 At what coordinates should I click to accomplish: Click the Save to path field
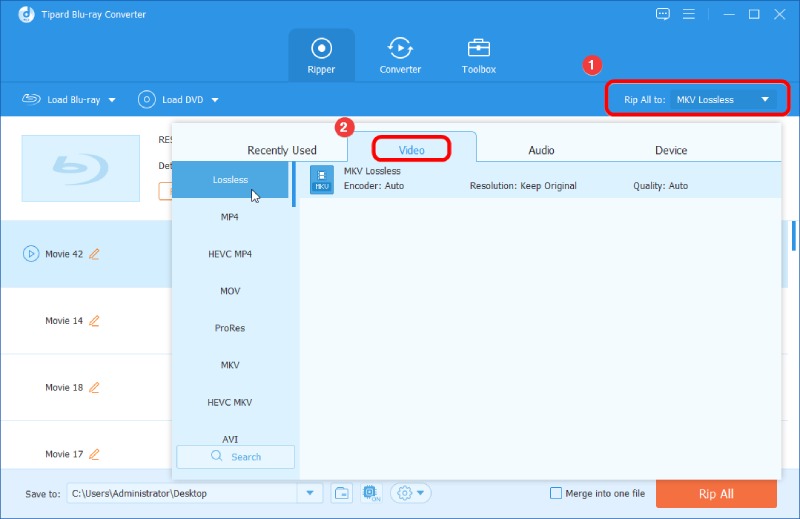[x=182, y=493]
